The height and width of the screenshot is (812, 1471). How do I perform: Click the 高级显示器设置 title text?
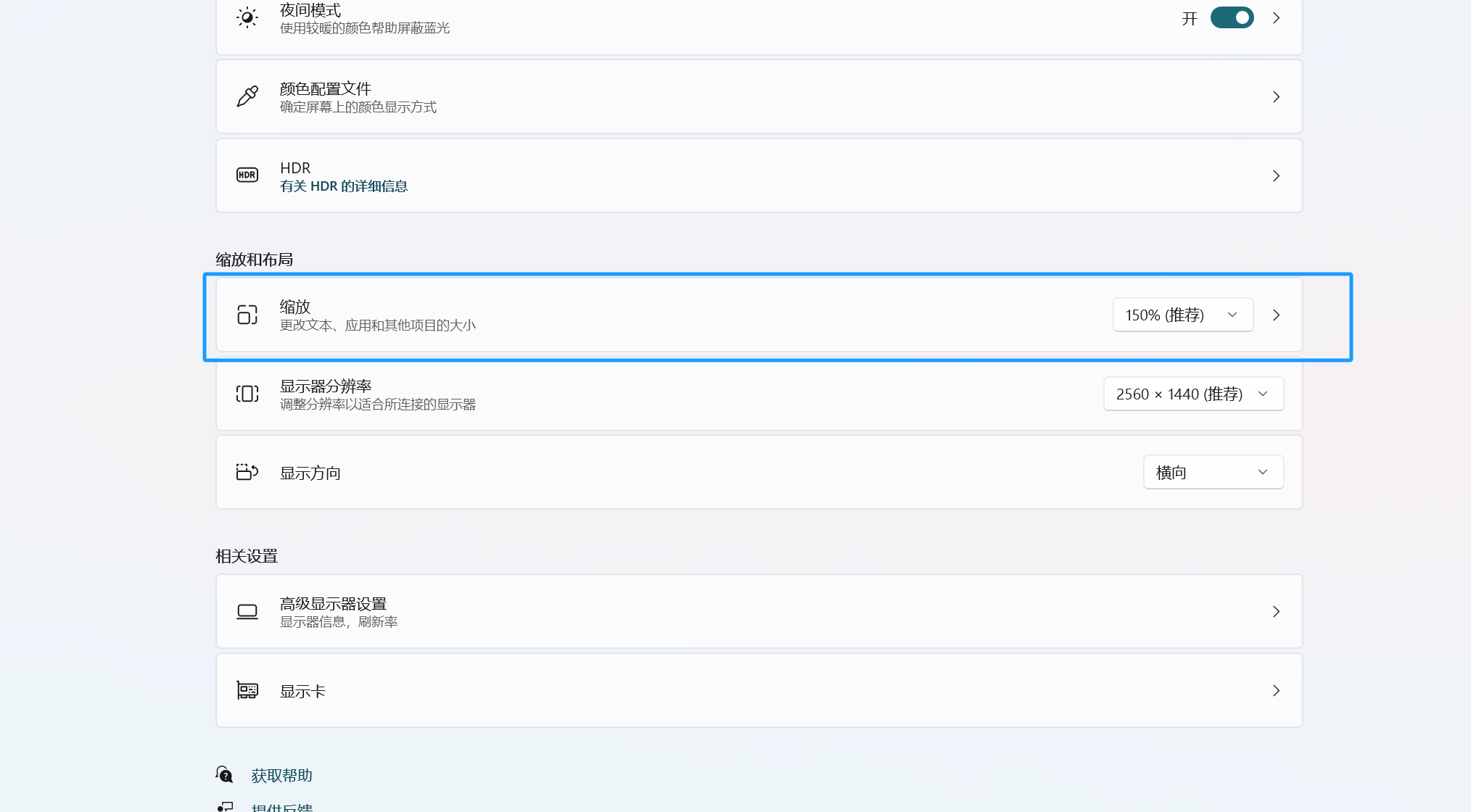pos(333,603)
